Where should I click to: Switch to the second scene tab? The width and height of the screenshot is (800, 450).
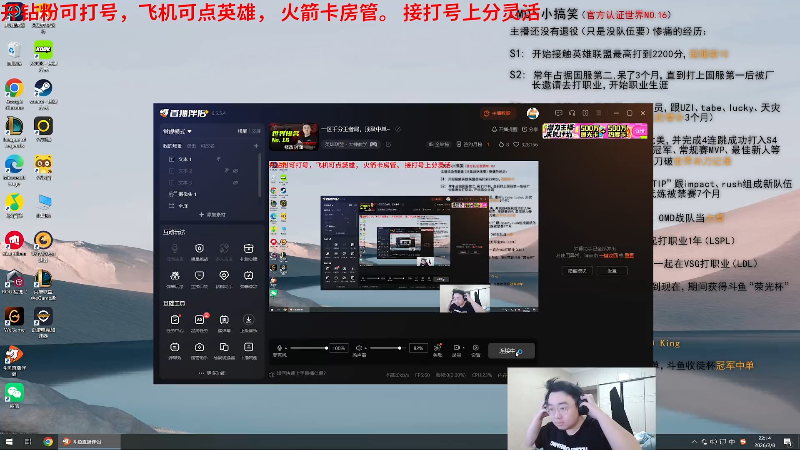tap(192, 146)
